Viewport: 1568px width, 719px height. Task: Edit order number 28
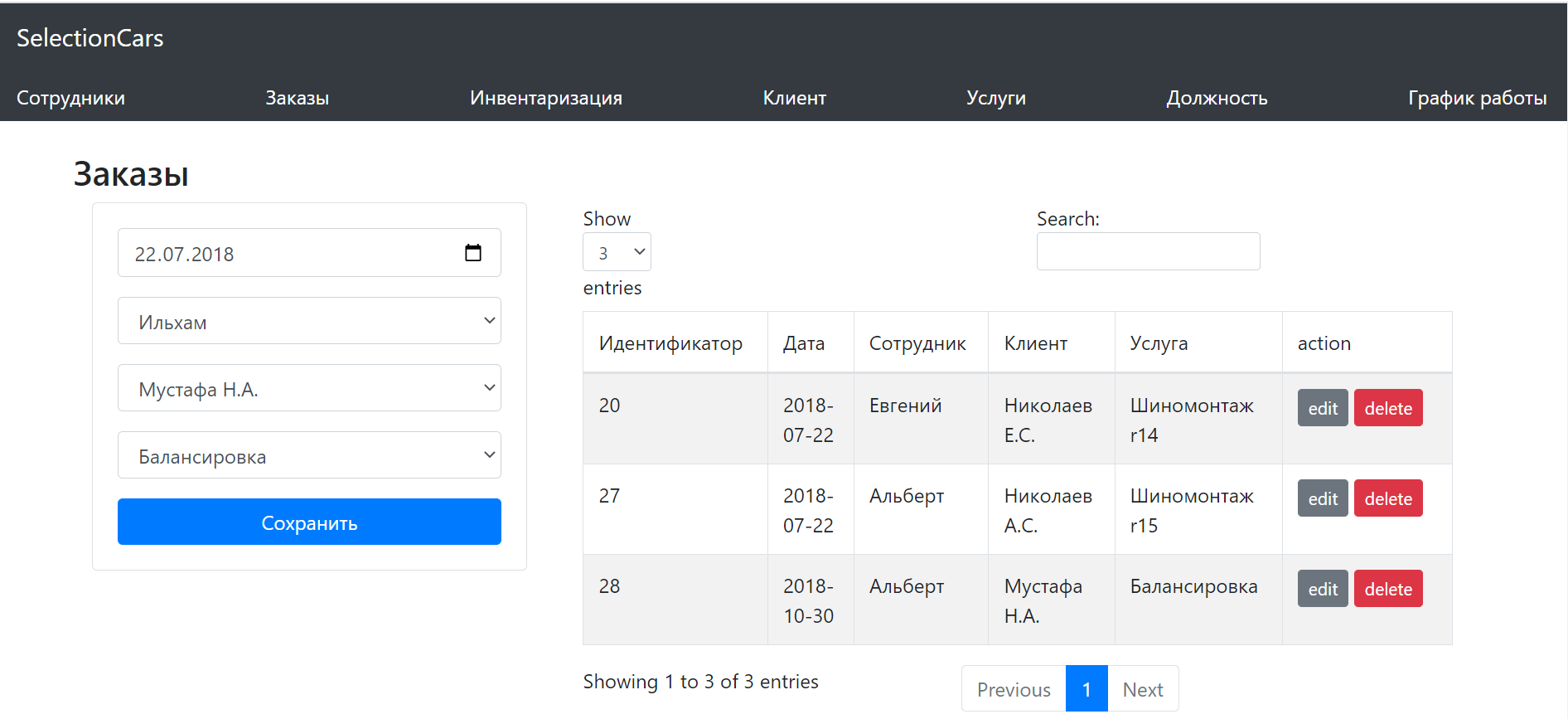[1323, 589]
